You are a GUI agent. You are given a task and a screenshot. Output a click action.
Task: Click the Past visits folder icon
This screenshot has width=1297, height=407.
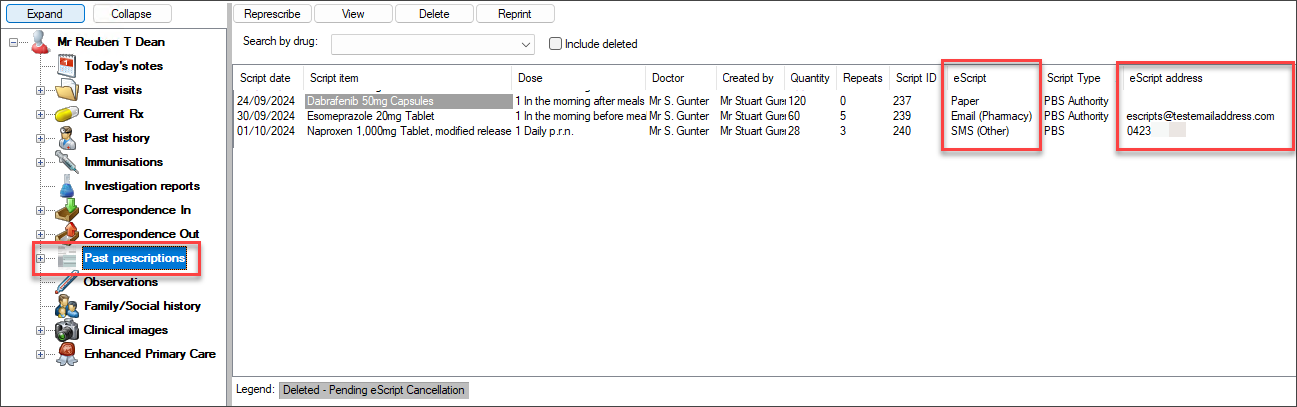[67, 90]
